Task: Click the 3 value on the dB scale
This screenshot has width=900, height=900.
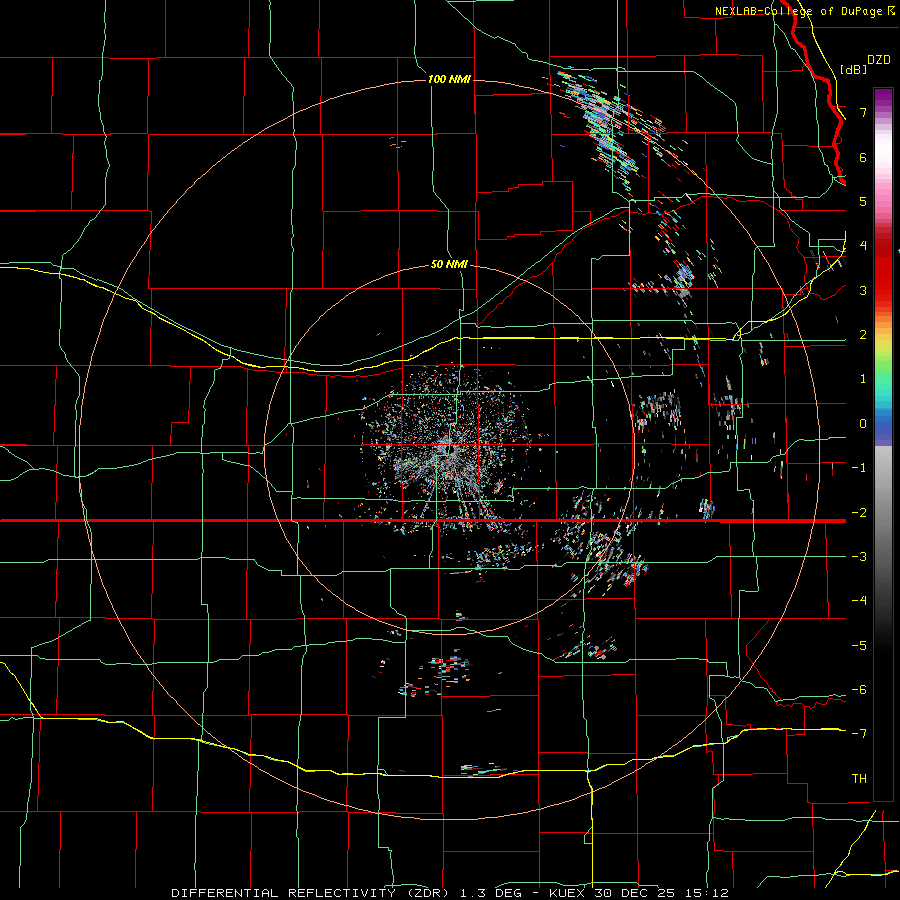Action: pyautogui.click(x=863, y=290)
